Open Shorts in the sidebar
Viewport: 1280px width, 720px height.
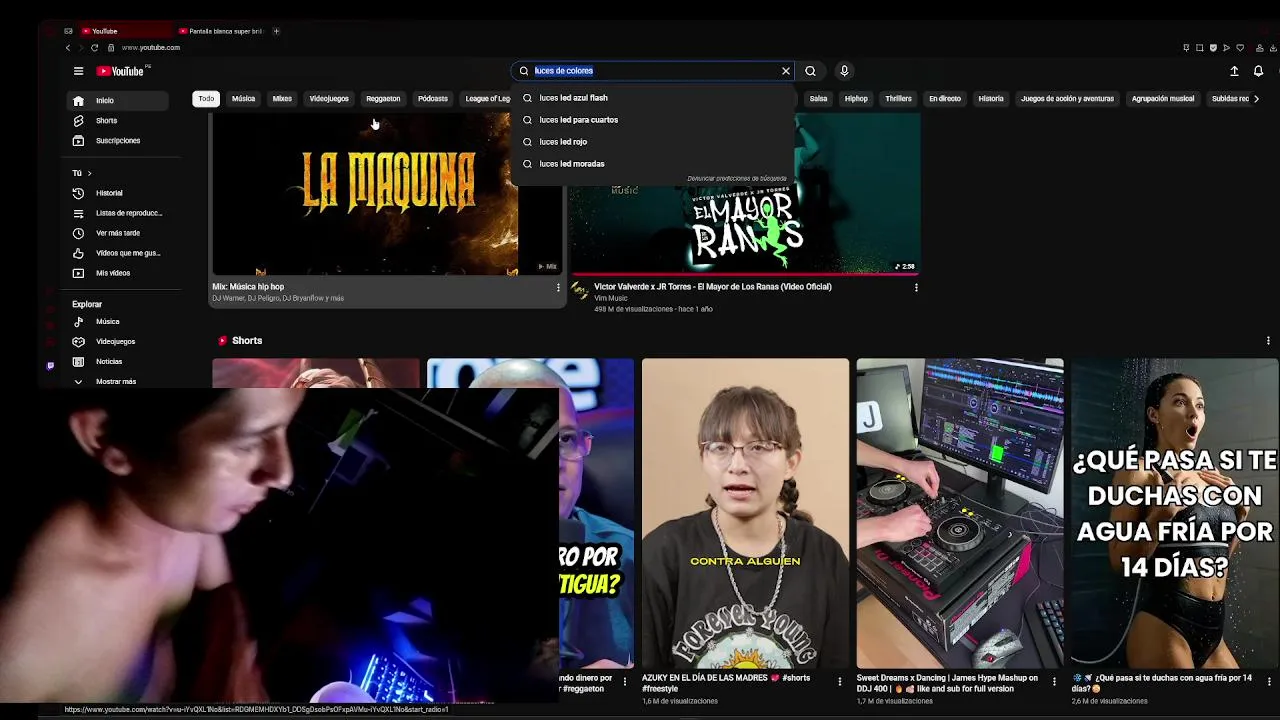tap(118, 121)
